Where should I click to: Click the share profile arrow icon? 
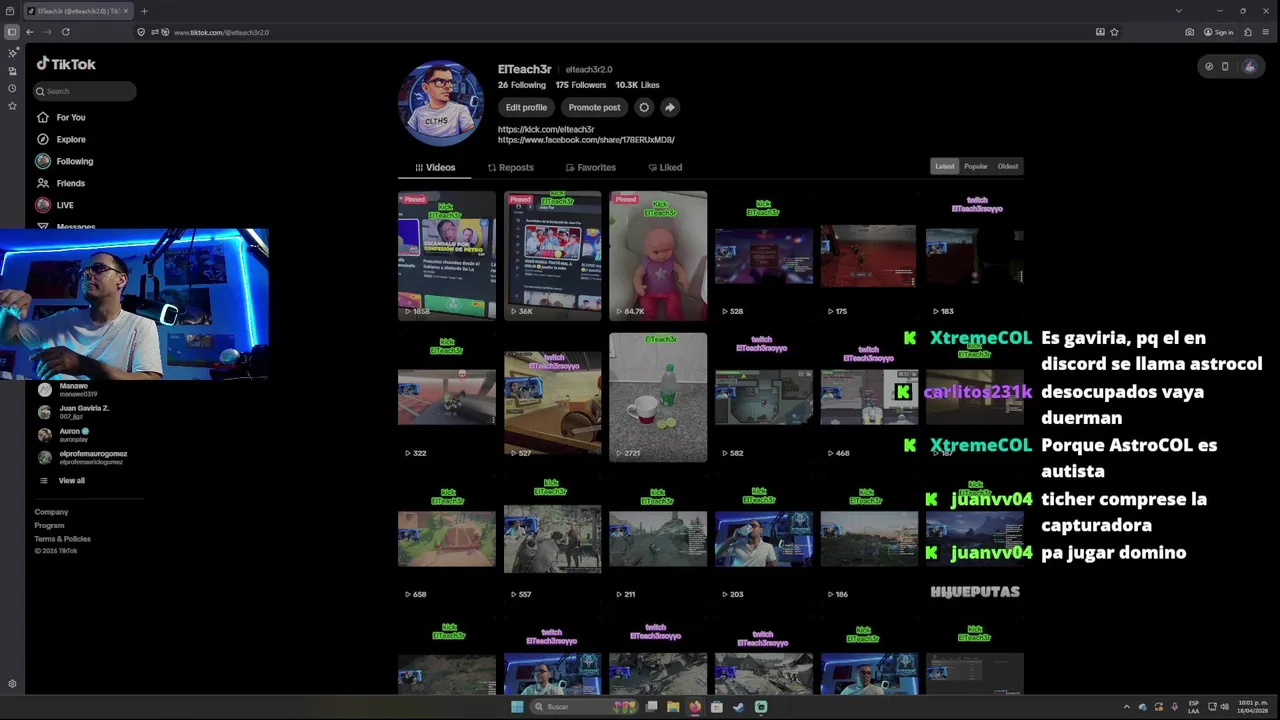pyautogui.click(x=669, y=107)
